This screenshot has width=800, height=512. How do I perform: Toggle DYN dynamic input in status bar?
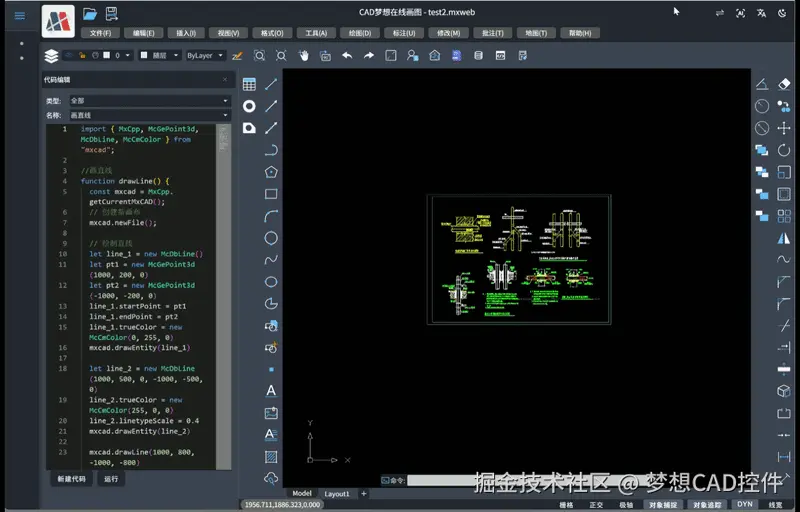point(744,505)
